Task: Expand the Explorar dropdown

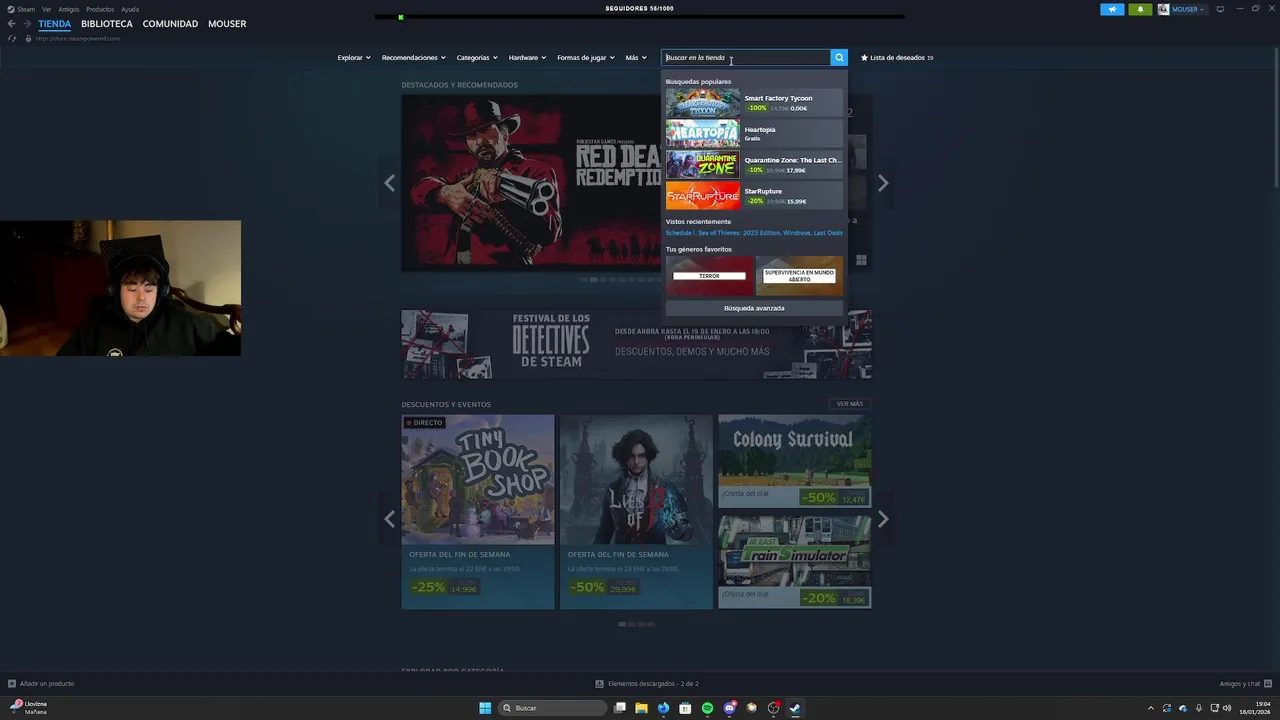Action: coord(353,58)
